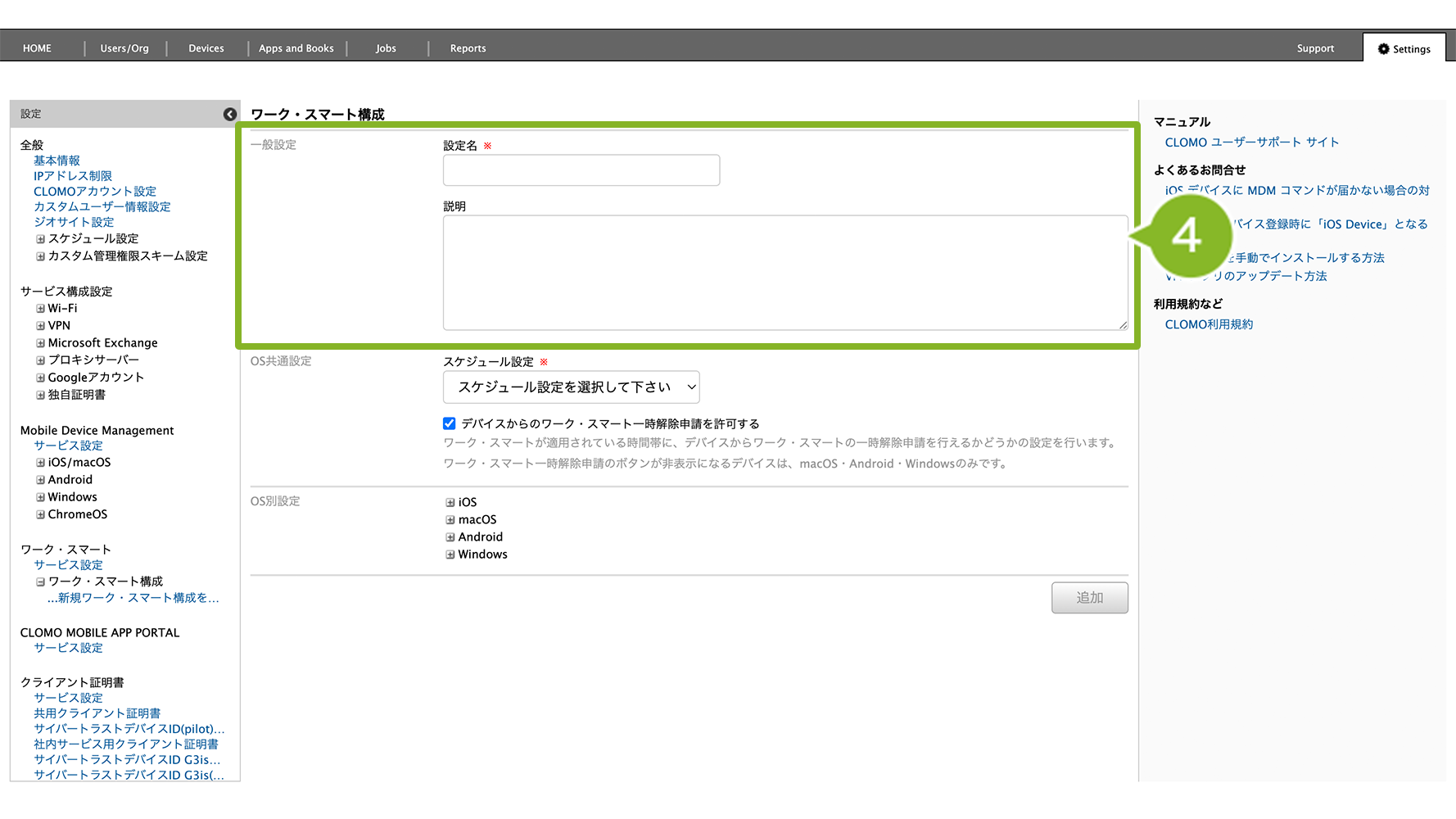The image size is (1456, 819).
Task: Expand the iOS section under OS別設定
Action: [x=450, y=503]
